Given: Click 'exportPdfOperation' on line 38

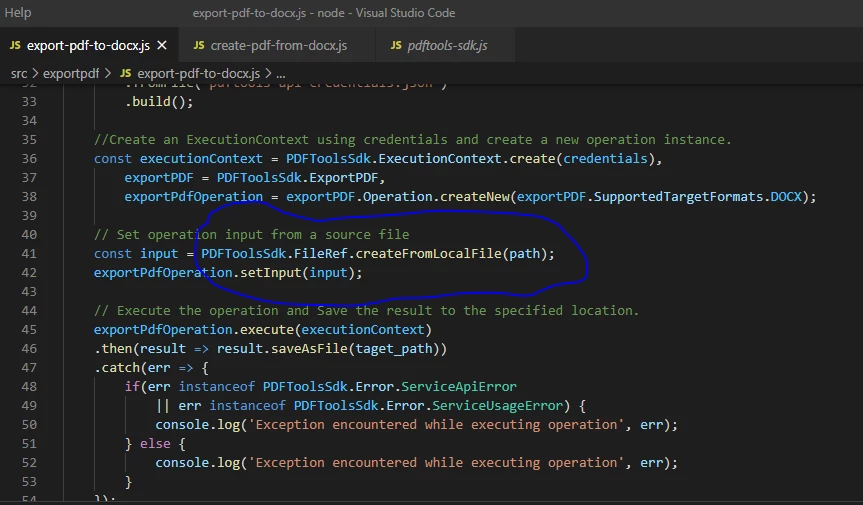Looking at the screenshot, I should 193,197.
